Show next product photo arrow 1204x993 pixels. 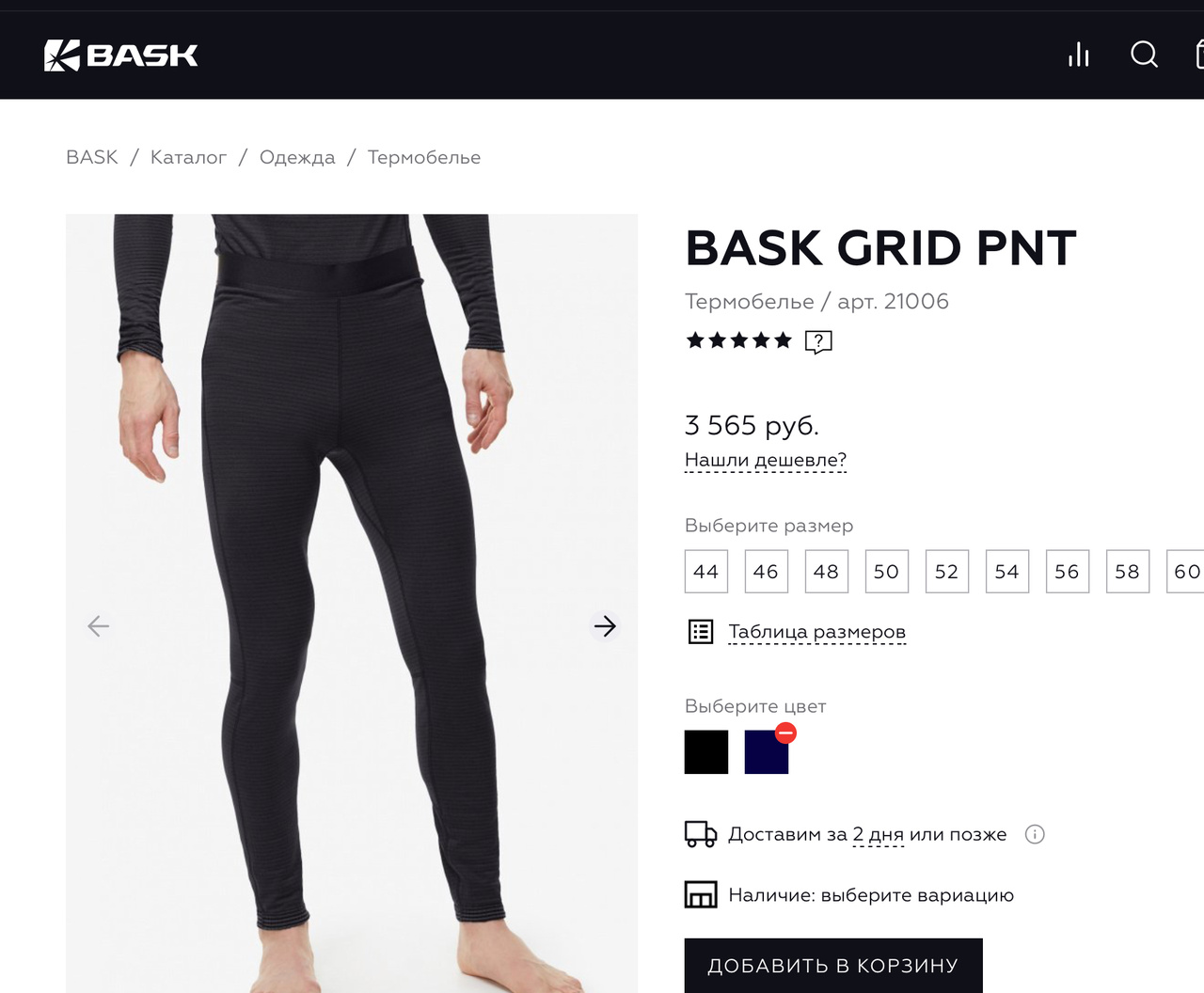click(x=605, y=626)
